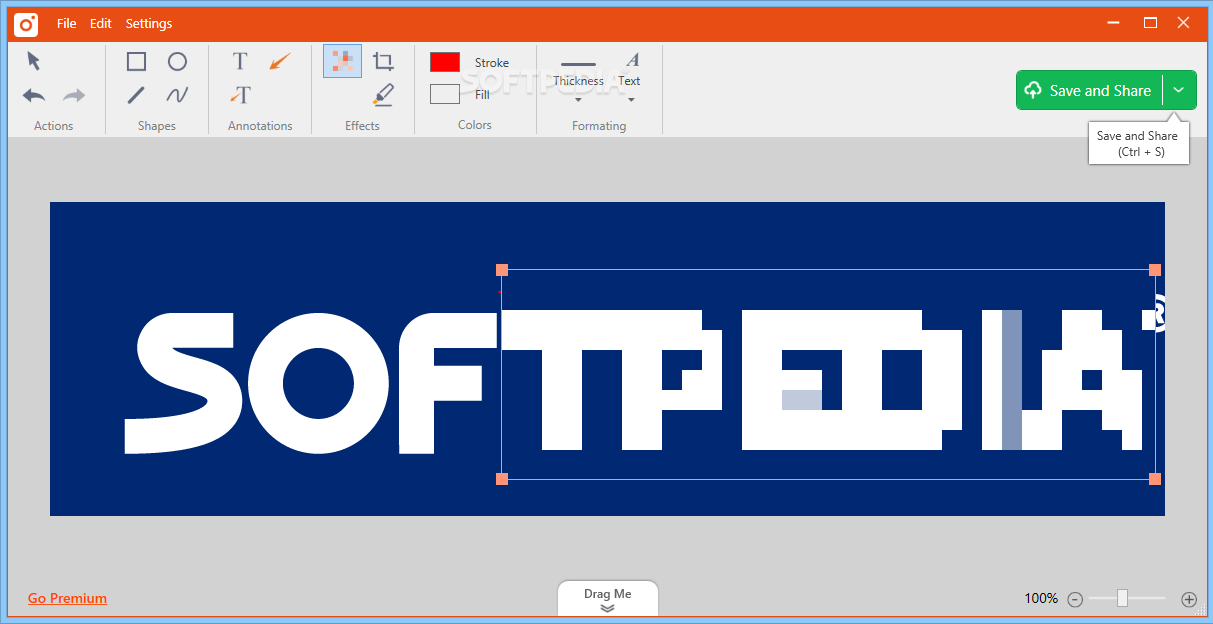Select the pointer selection tool
This screenshot has width=1213, height=624.
tap(34, 61)
